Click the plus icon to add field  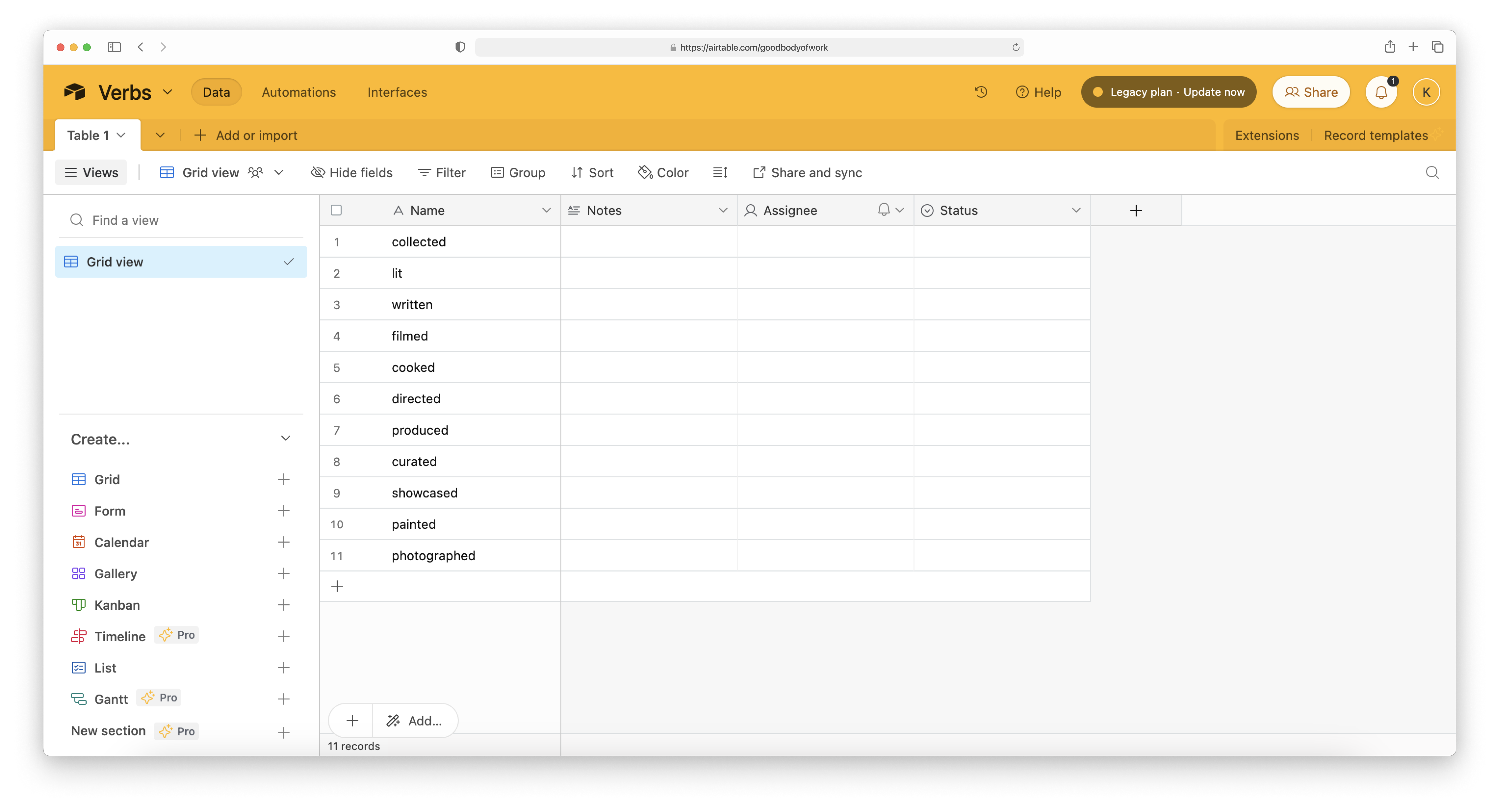[1135, 210]
